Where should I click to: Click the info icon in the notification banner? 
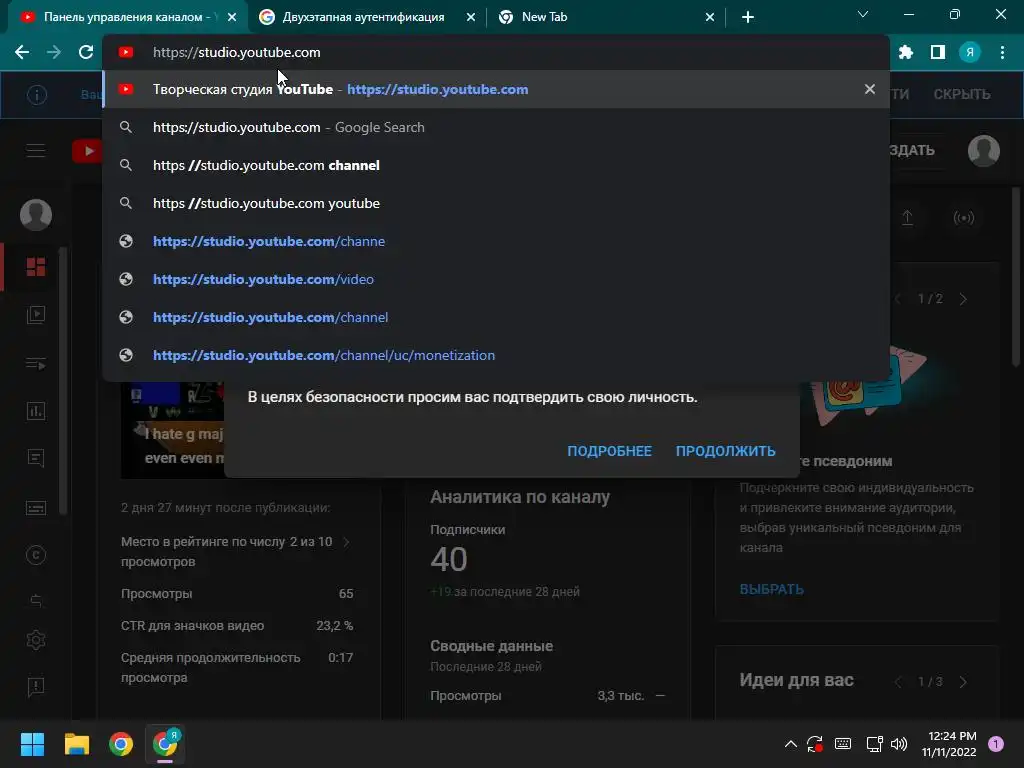pyautogui.click(x=37, y=95)
